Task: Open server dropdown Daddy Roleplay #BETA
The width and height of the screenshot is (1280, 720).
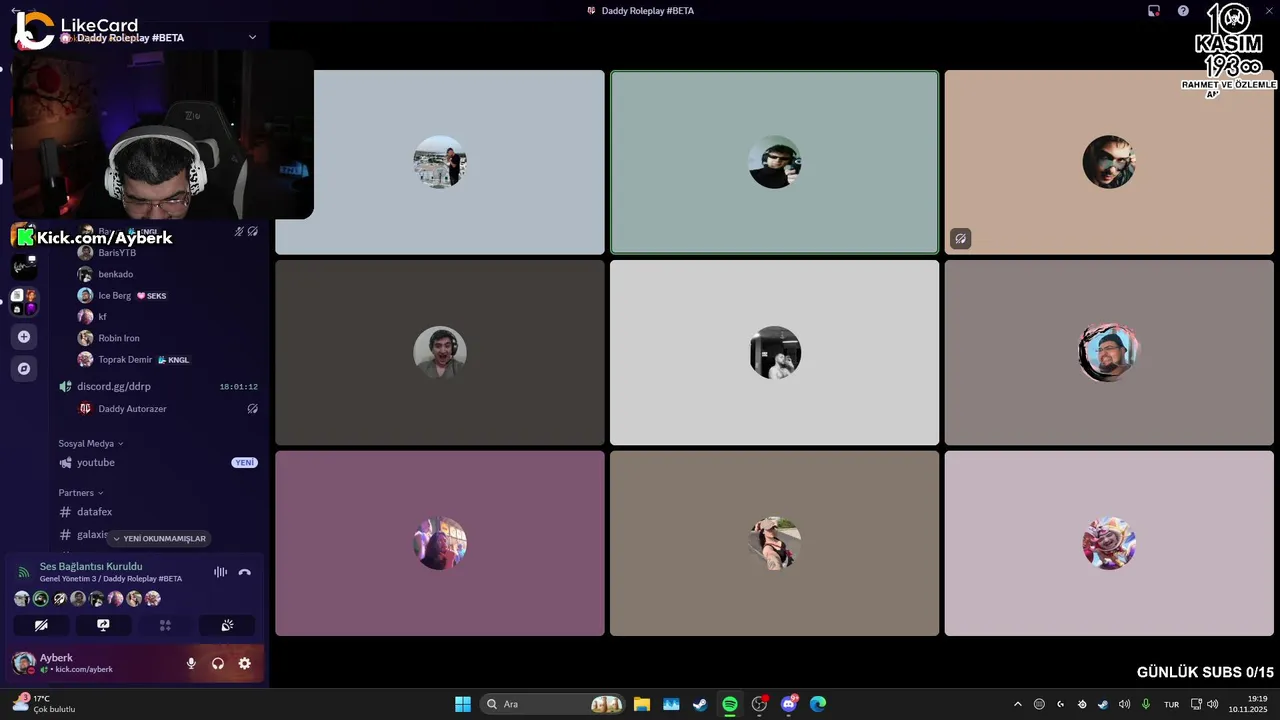Action: pyautogui.click(x=160, y=37)
